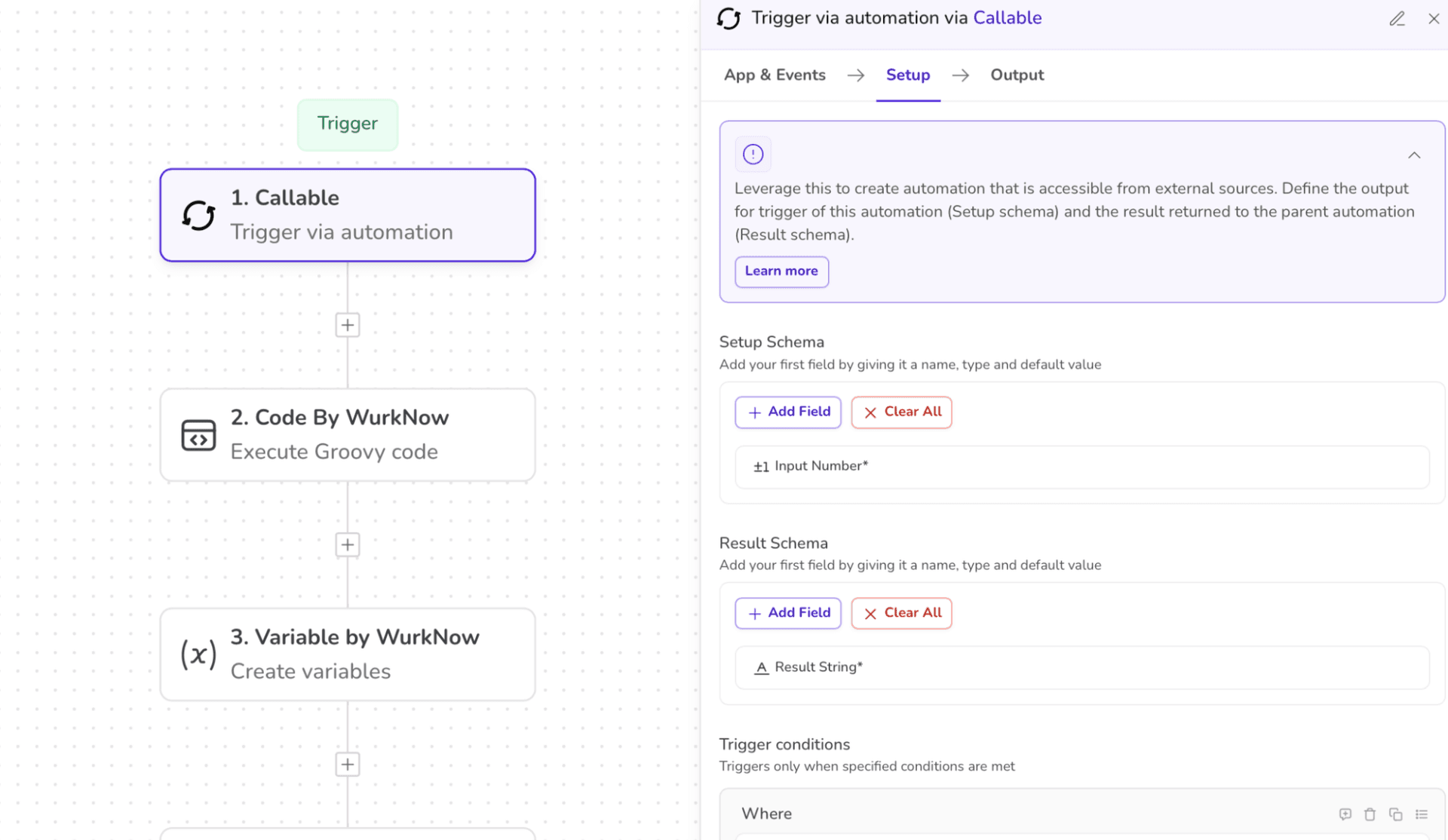The width and height of the screenshot is (1448, 840).
Task: Click Add Field under Setup Schema
Action: 788,412
